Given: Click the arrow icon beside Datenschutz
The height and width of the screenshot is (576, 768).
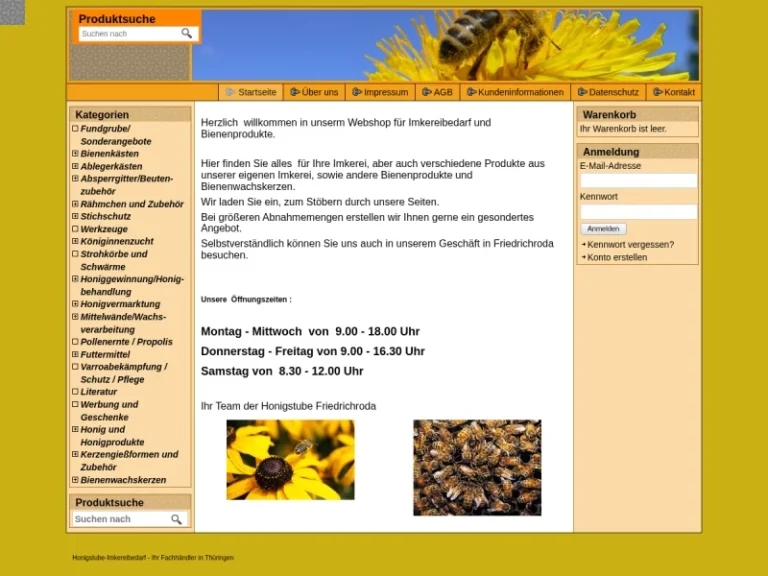Looking at the screenshot, I should click(582, 92).
